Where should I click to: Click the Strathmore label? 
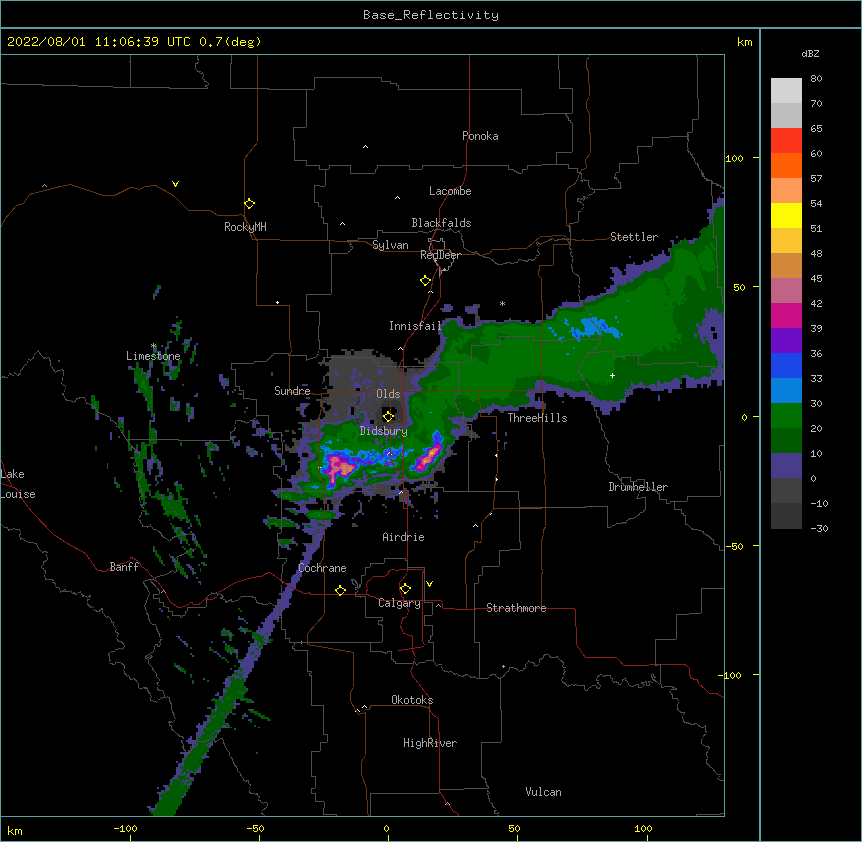click(516, 608)
